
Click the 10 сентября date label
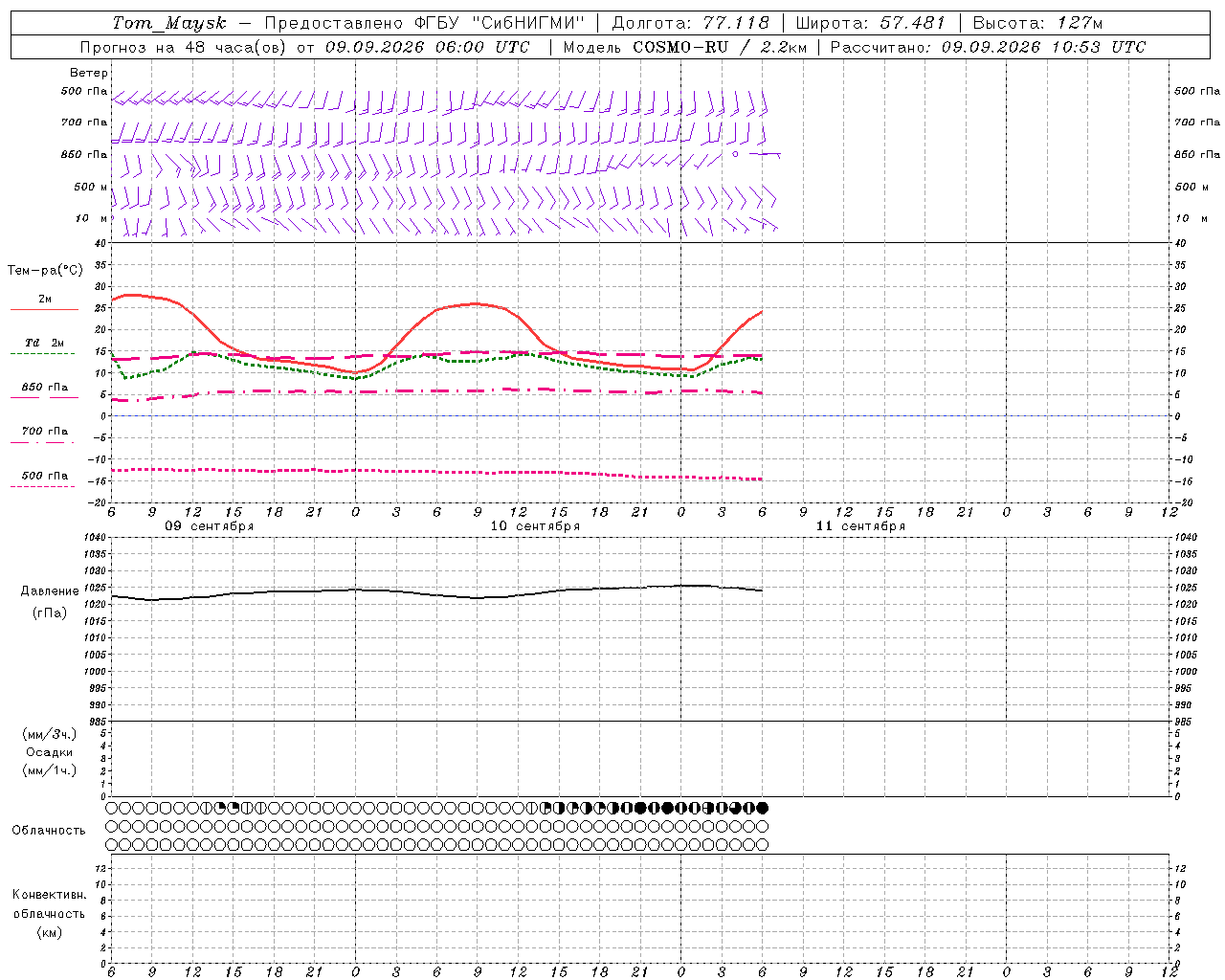pyautogui.click(x=535, y=526)
